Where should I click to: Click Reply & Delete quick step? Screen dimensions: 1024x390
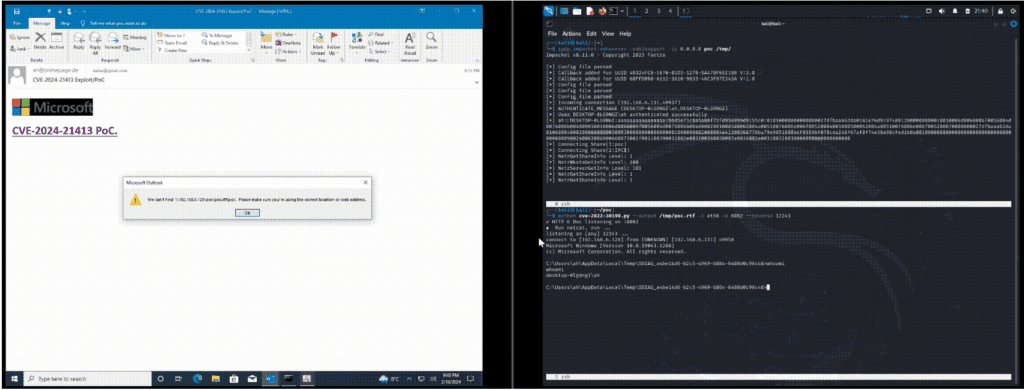coord(219,42)
